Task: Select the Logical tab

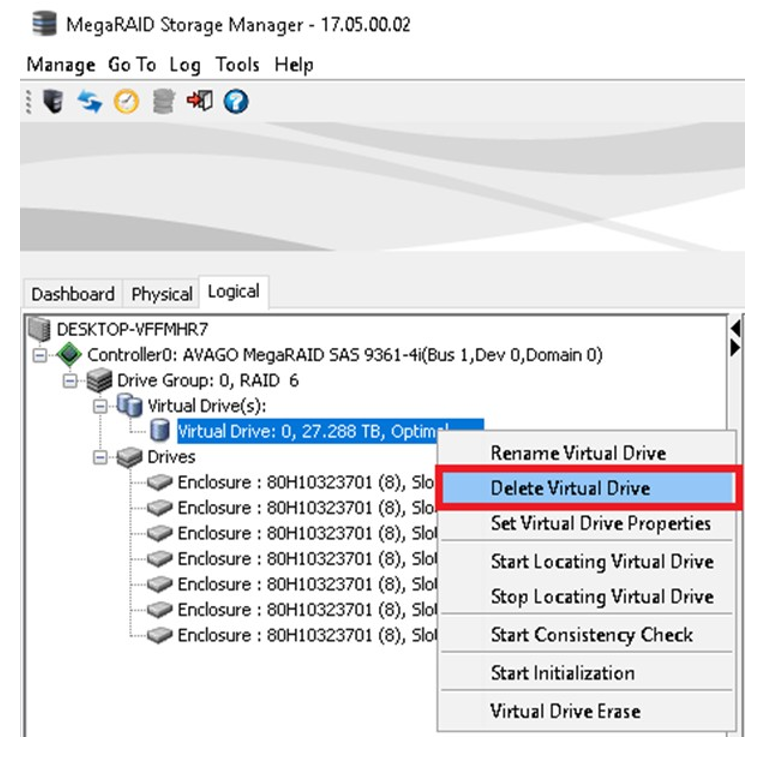Action: tap(234, 292)
